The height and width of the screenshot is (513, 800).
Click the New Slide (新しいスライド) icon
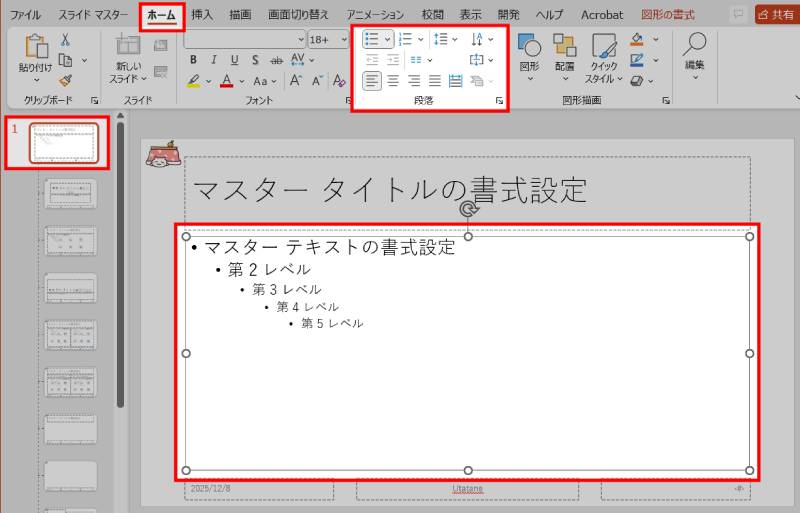pos(128,45)
